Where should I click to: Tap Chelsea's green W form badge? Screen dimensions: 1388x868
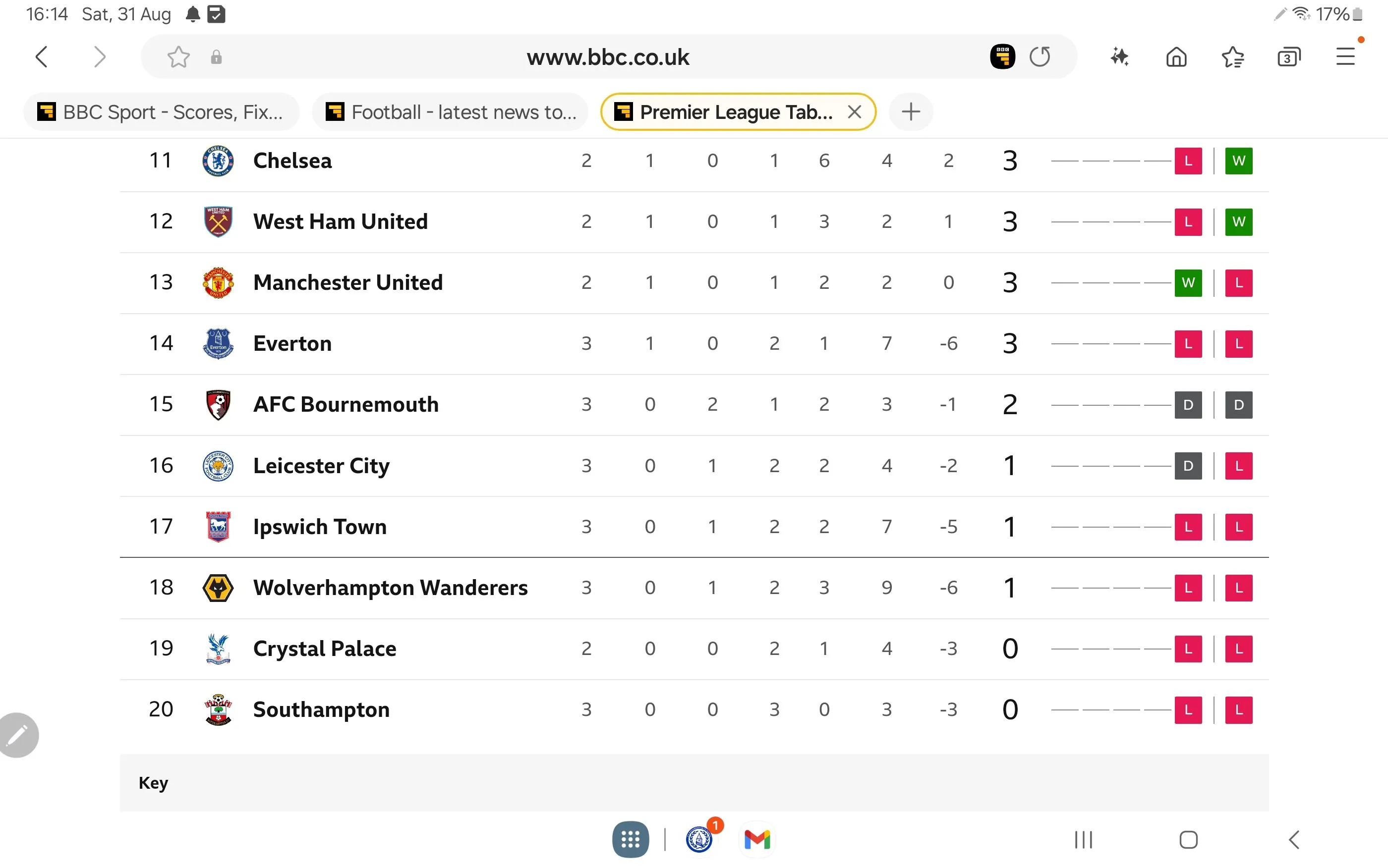pos(1239,161)
